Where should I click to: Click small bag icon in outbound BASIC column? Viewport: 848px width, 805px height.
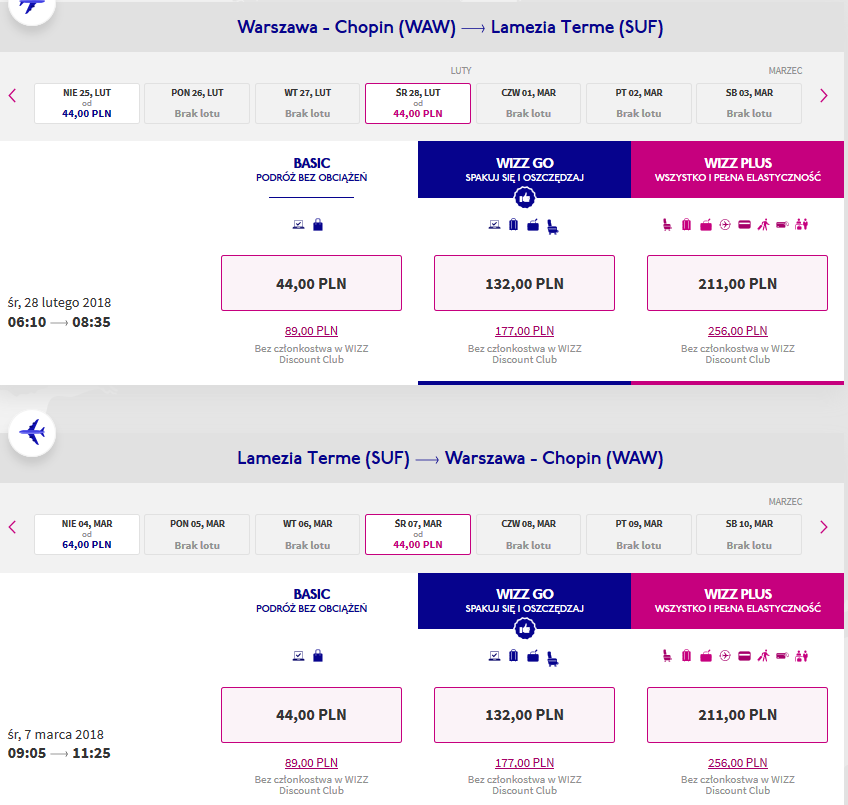pos(318,225)
